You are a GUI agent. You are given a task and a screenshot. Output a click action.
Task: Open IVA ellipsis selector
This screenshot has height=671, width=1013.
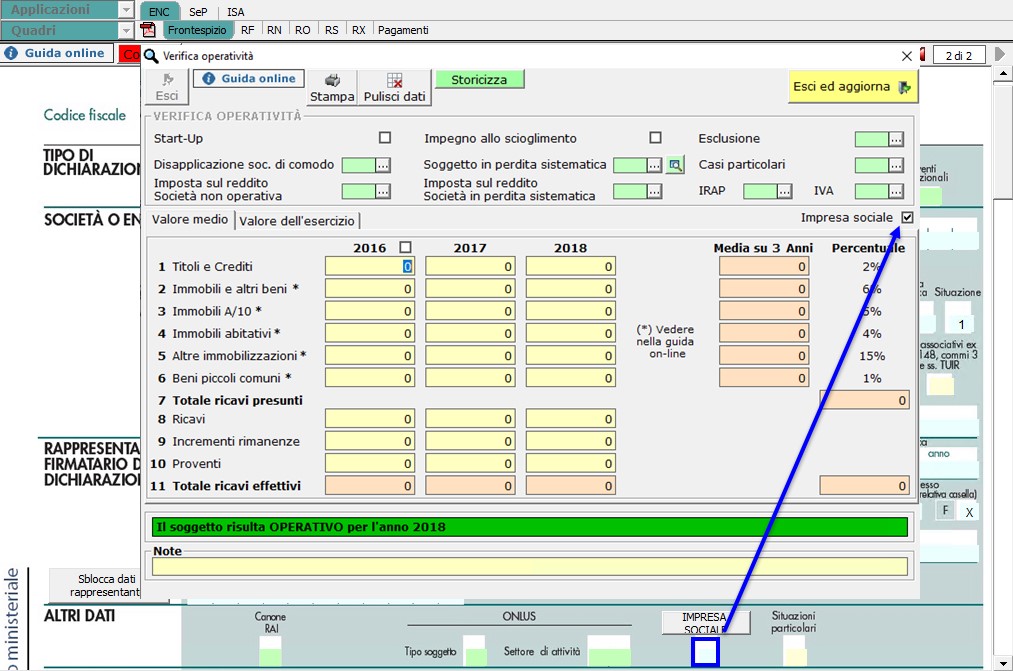tap(896, 191)
